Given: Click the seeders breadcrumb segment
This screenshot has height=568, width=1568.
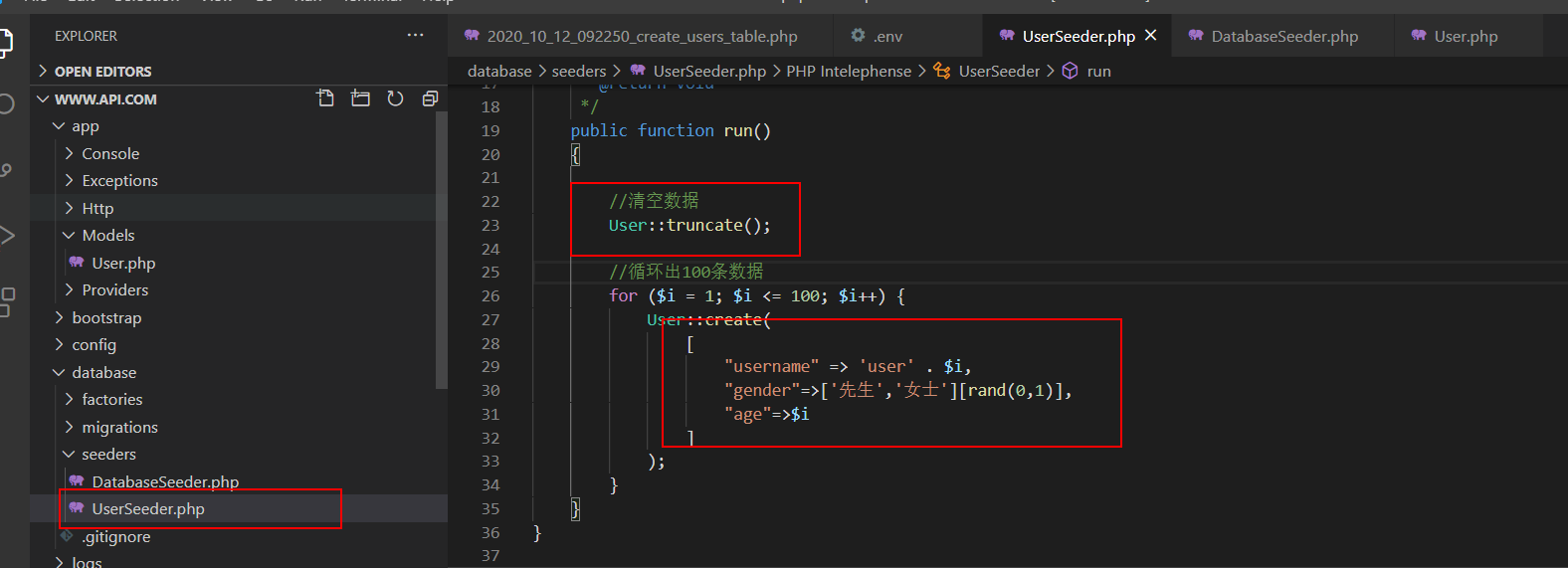Looking at the screenshot, I should (579, 71).
